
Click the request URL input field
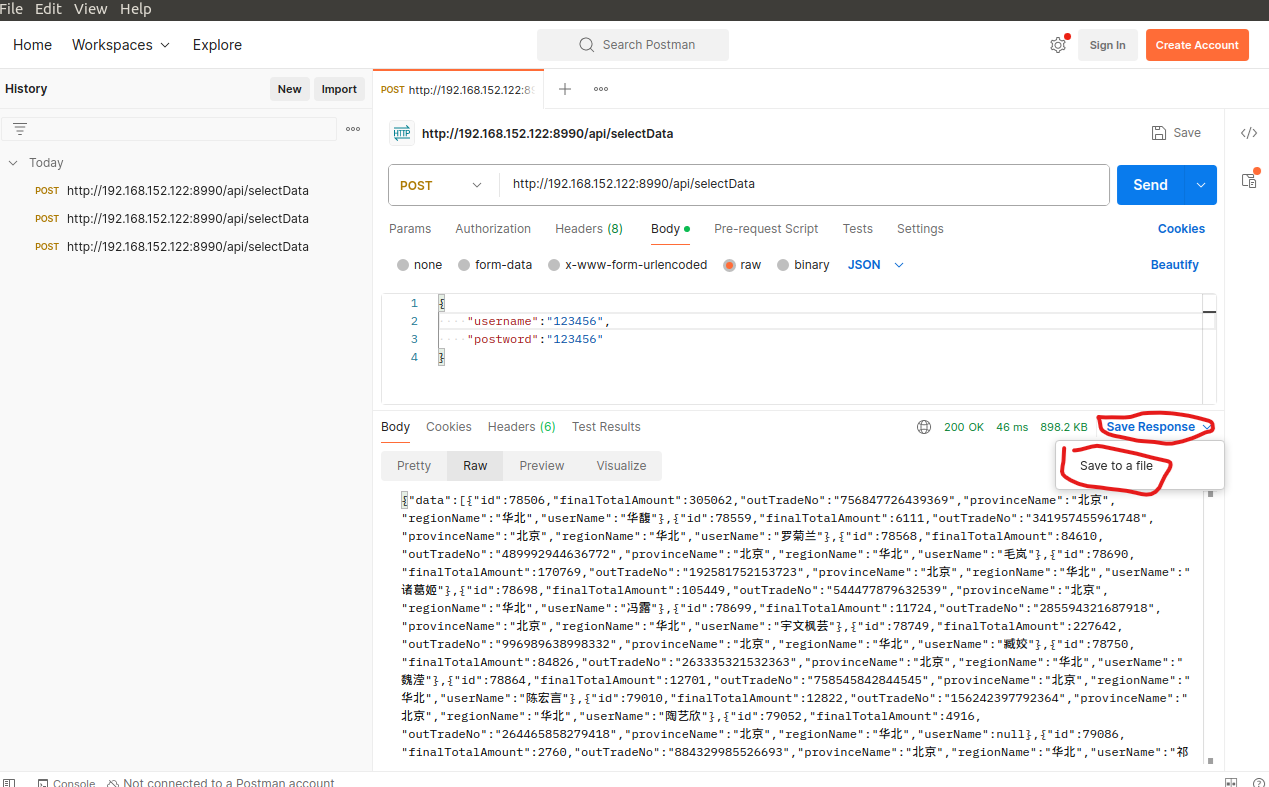pos(804,185)
